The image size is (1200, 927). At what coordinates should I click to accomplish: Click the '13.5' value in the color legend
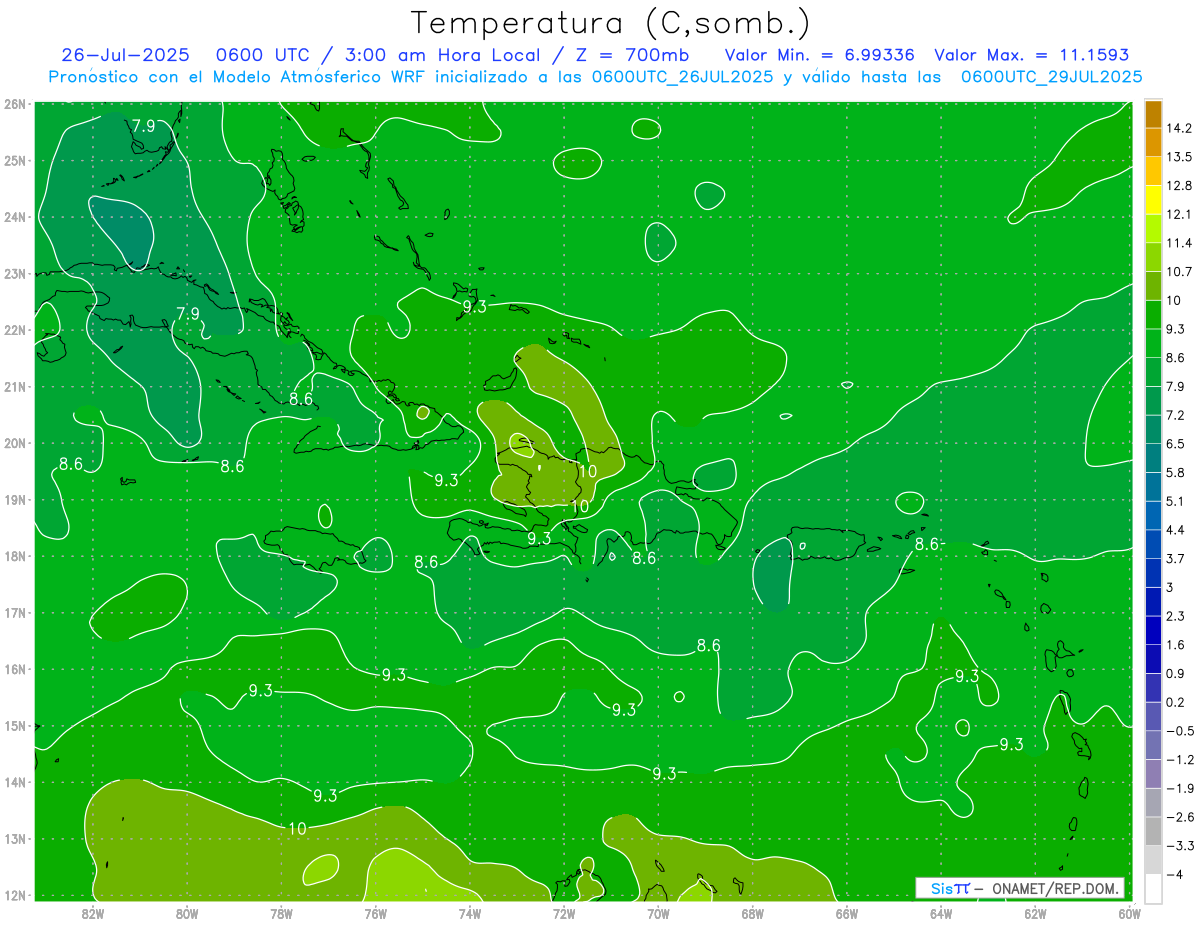[1178, 157]
